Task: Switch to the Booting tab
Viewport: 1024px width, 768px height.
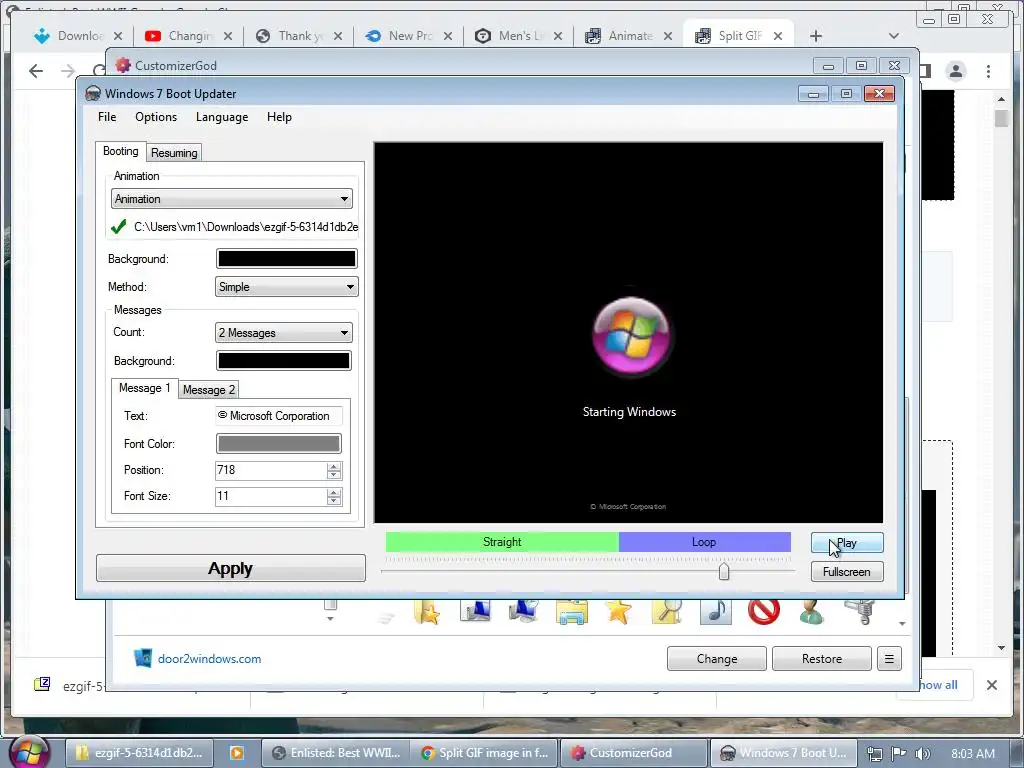Action: [121, 152]
